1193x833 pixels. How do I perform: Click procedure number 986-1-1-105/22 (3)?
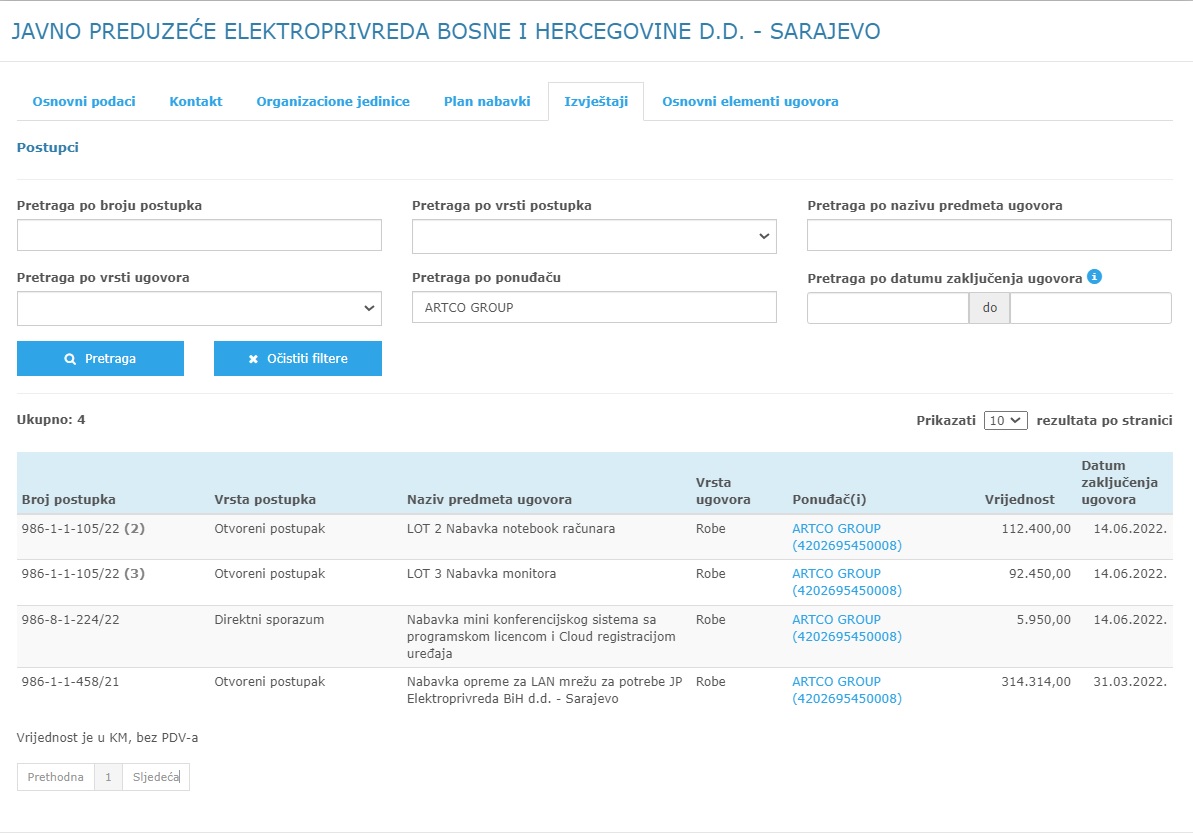pyautogui.click(x=83, y=574)
